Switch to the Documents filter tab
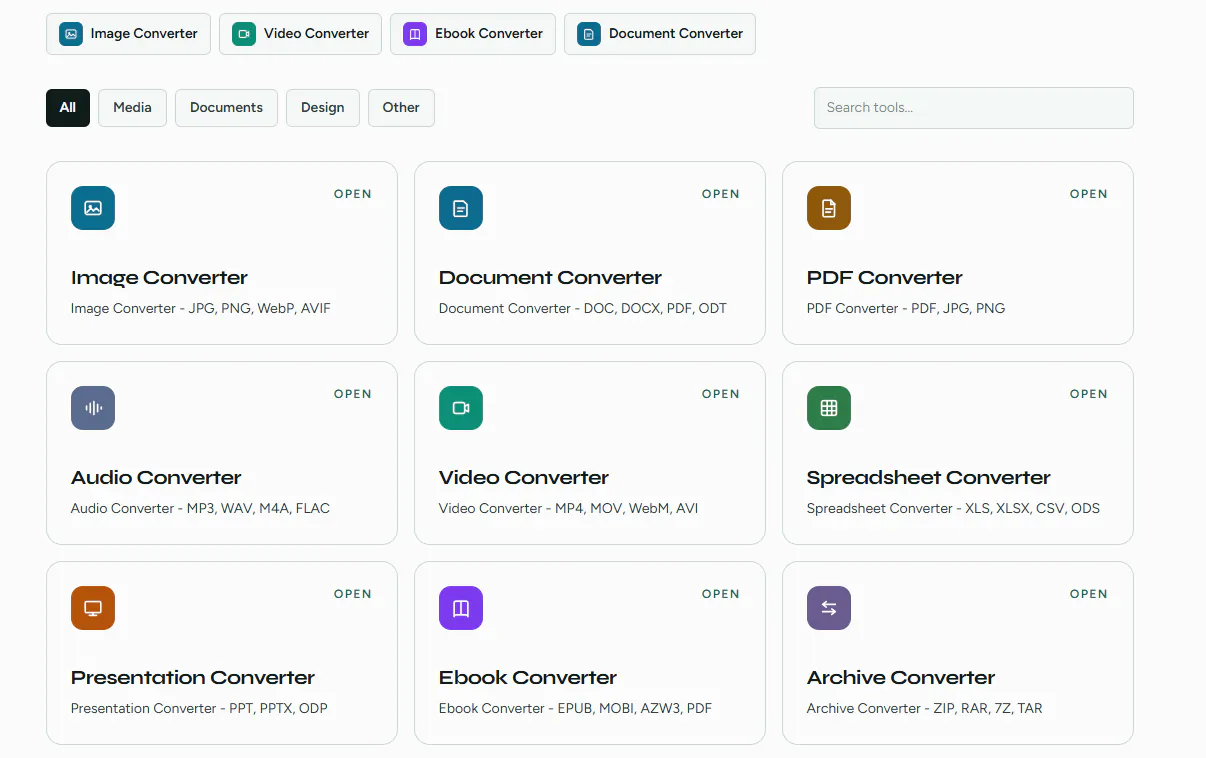This screenshot has width=1206, height=758. pyautogui.click(x=226, y=108)
